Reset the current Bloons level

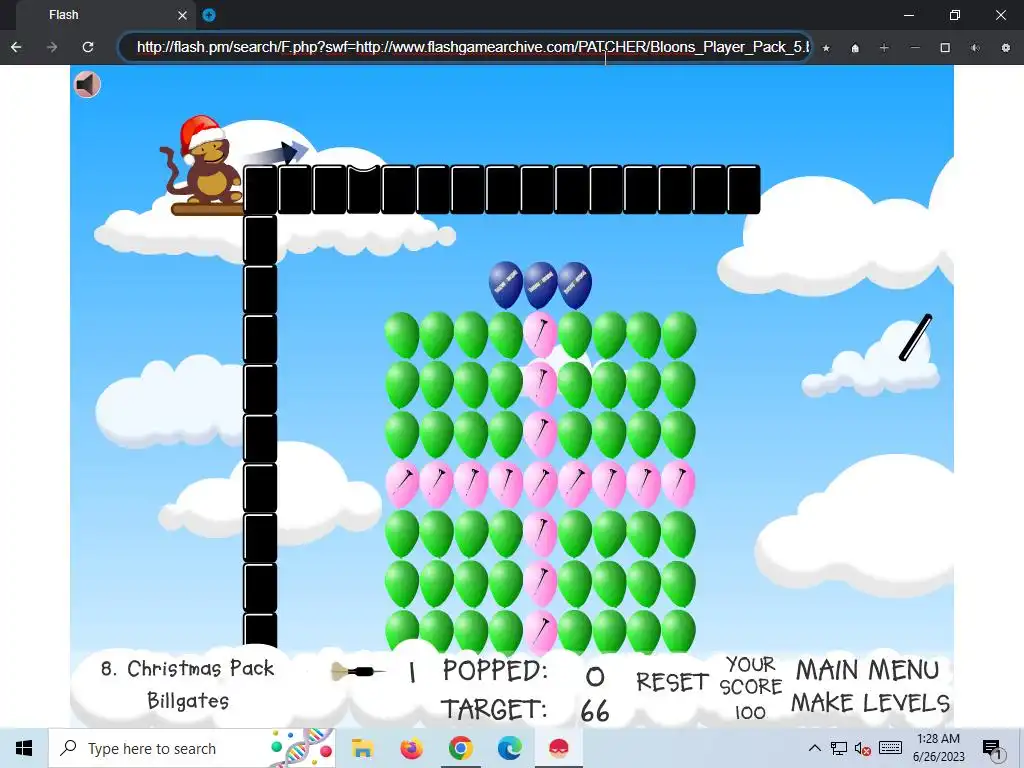pyautogui.click(x=672, y=682)
